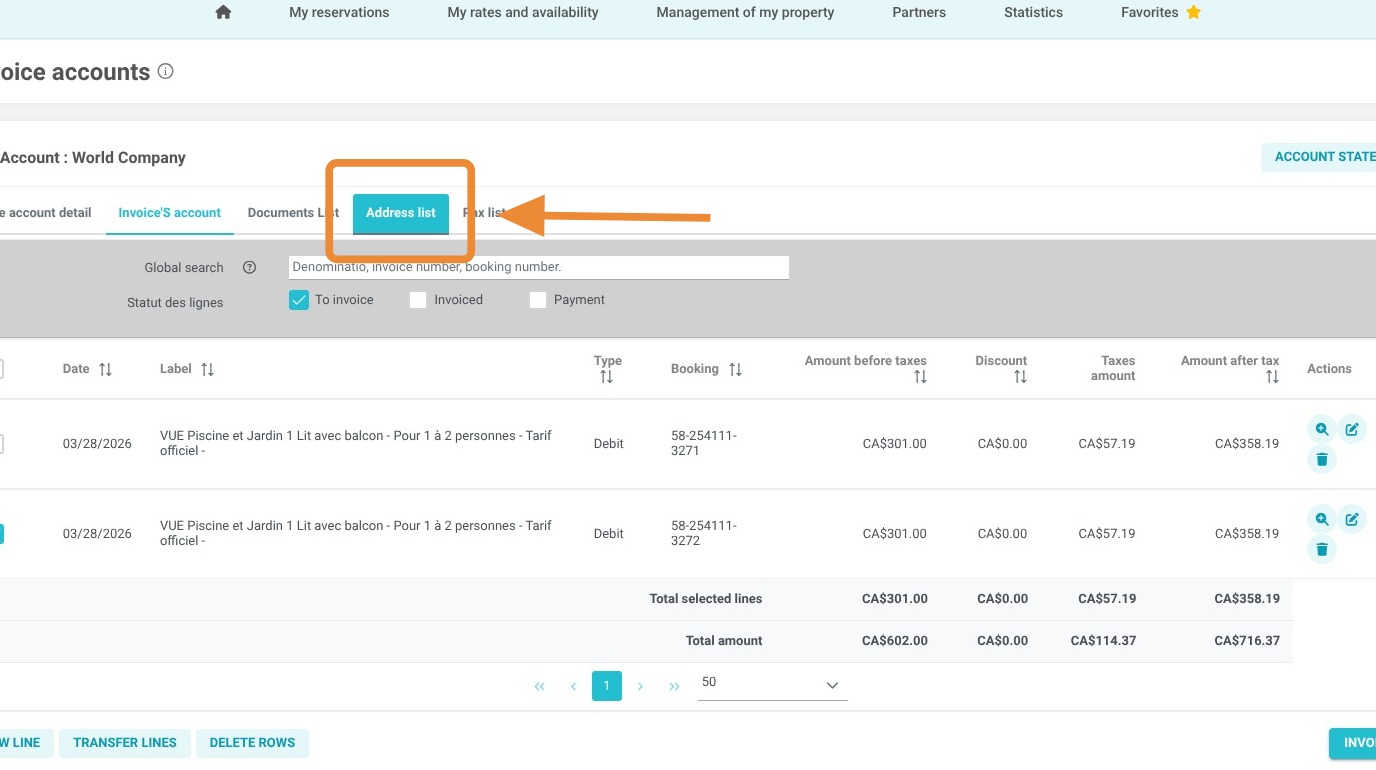This screenshot has height=770, width=1376.
Task: Sort table by Booking column
Action: click(x=735, y=369)
